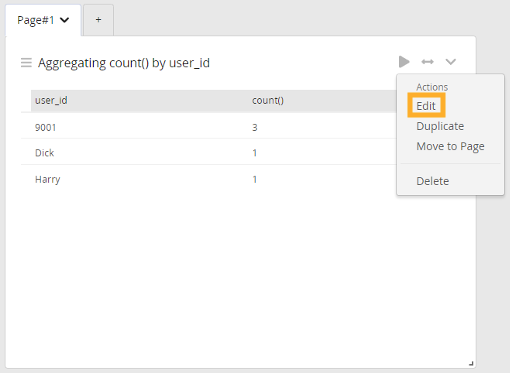Choose Edit from the Actions menu
510x373 pixels.
426,106
